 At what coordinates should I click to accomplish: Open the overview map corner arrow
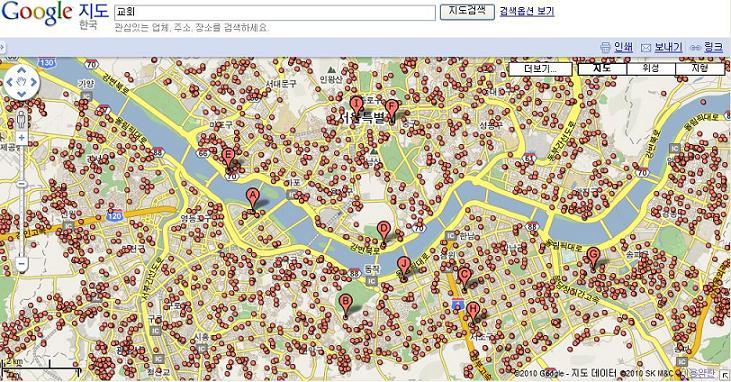[725, 375]
